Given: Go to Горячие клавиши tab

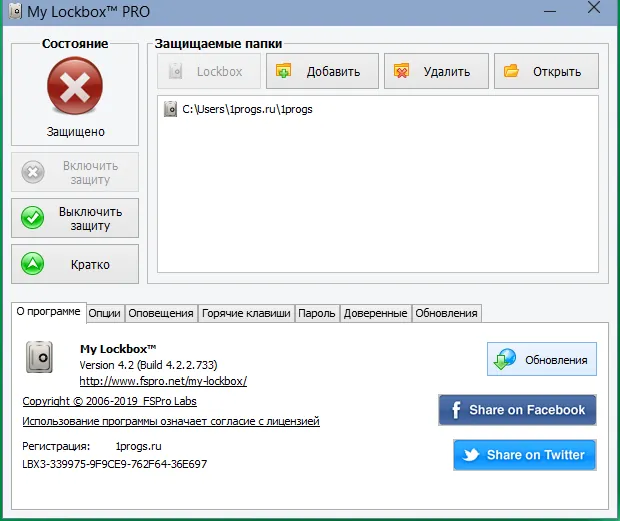Looking at the screenshot, I should [246, 313].
